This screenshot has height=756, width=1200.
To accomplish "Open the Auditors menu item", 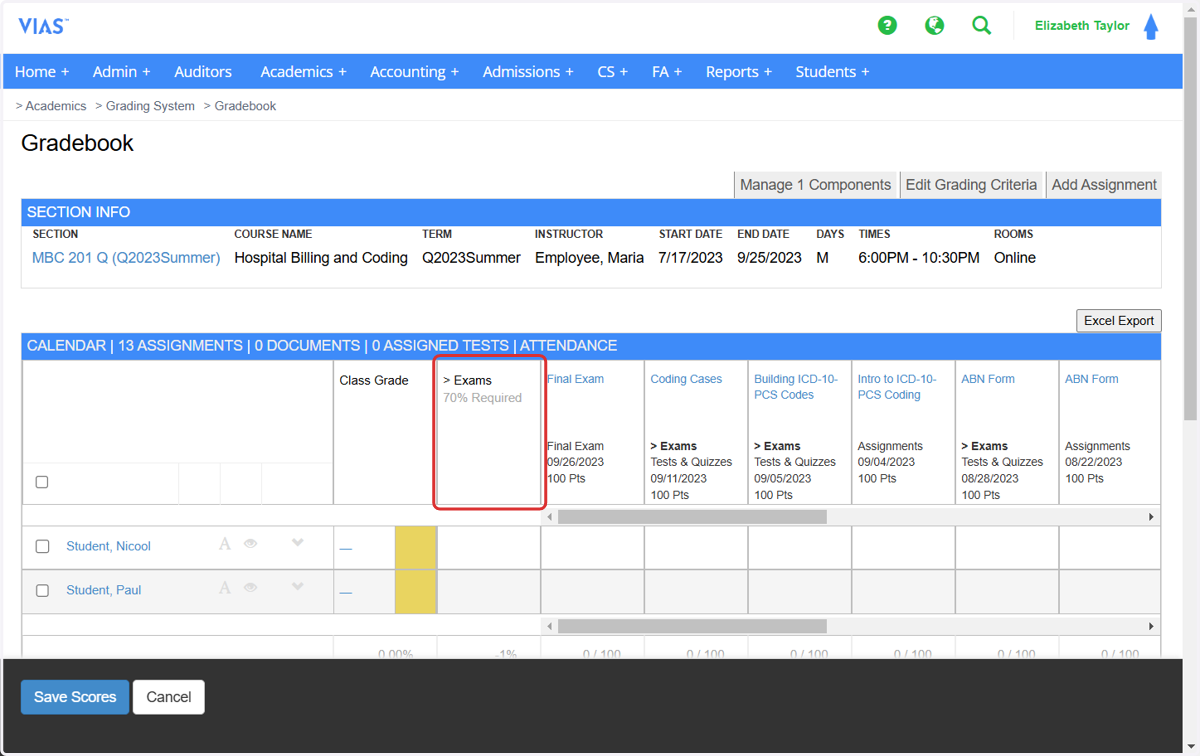I will point(203,72).
